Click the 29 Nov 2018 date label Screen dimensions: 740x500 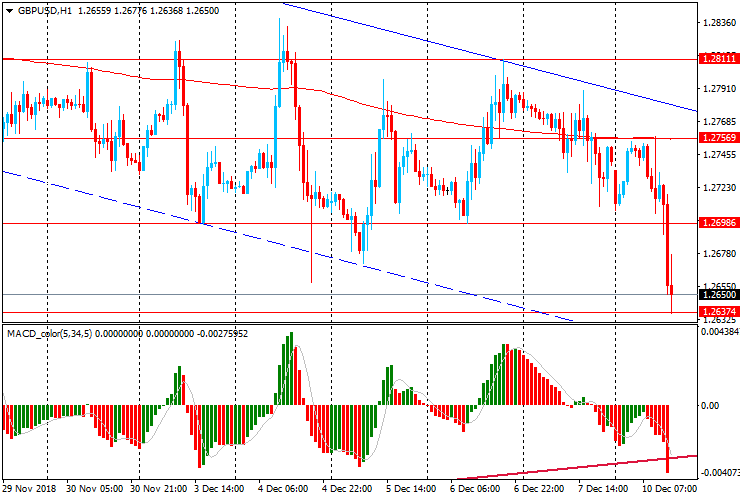30,490
